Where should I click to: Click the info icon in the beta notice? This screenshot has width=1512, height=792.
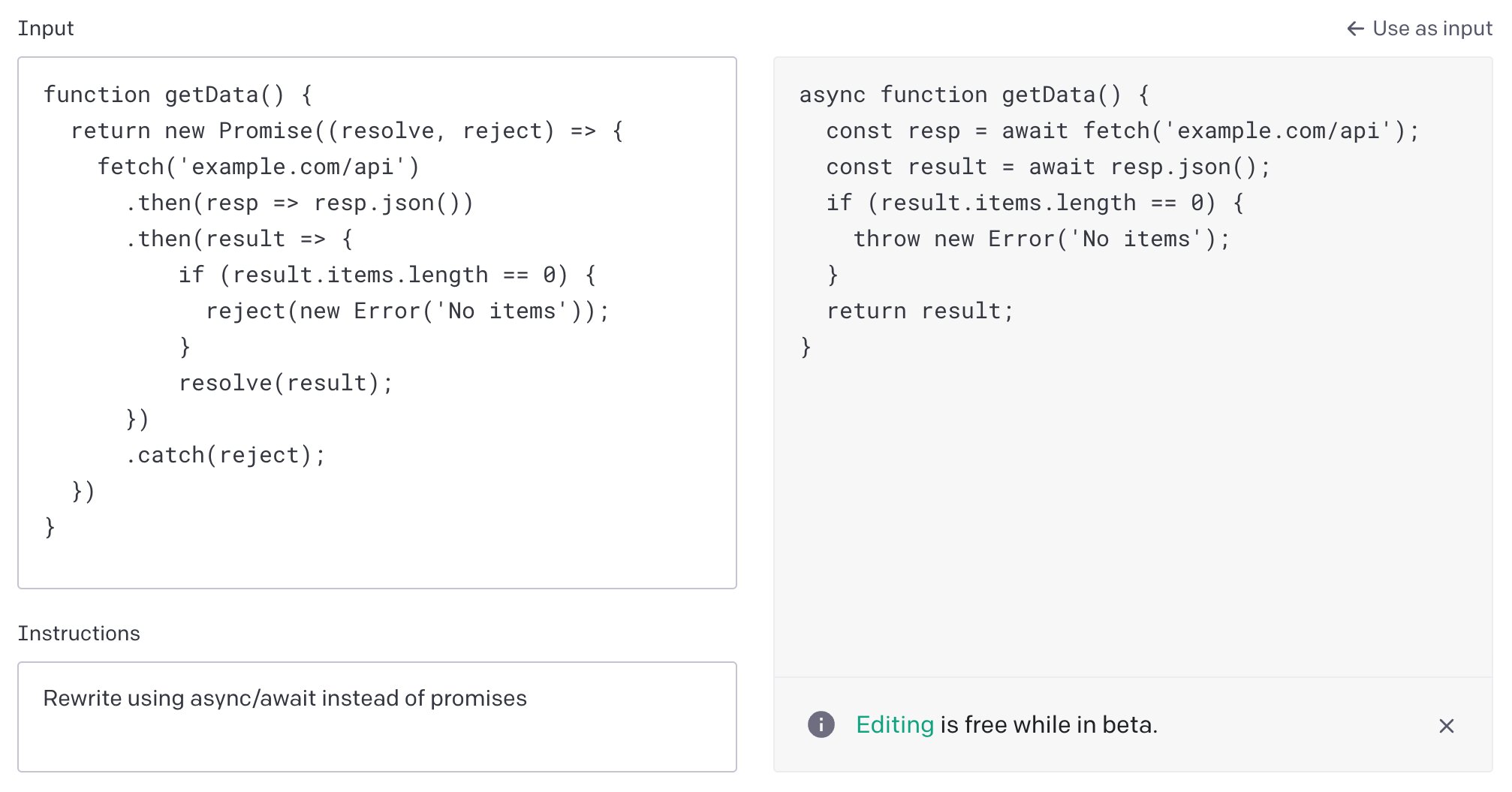[821, 724]
